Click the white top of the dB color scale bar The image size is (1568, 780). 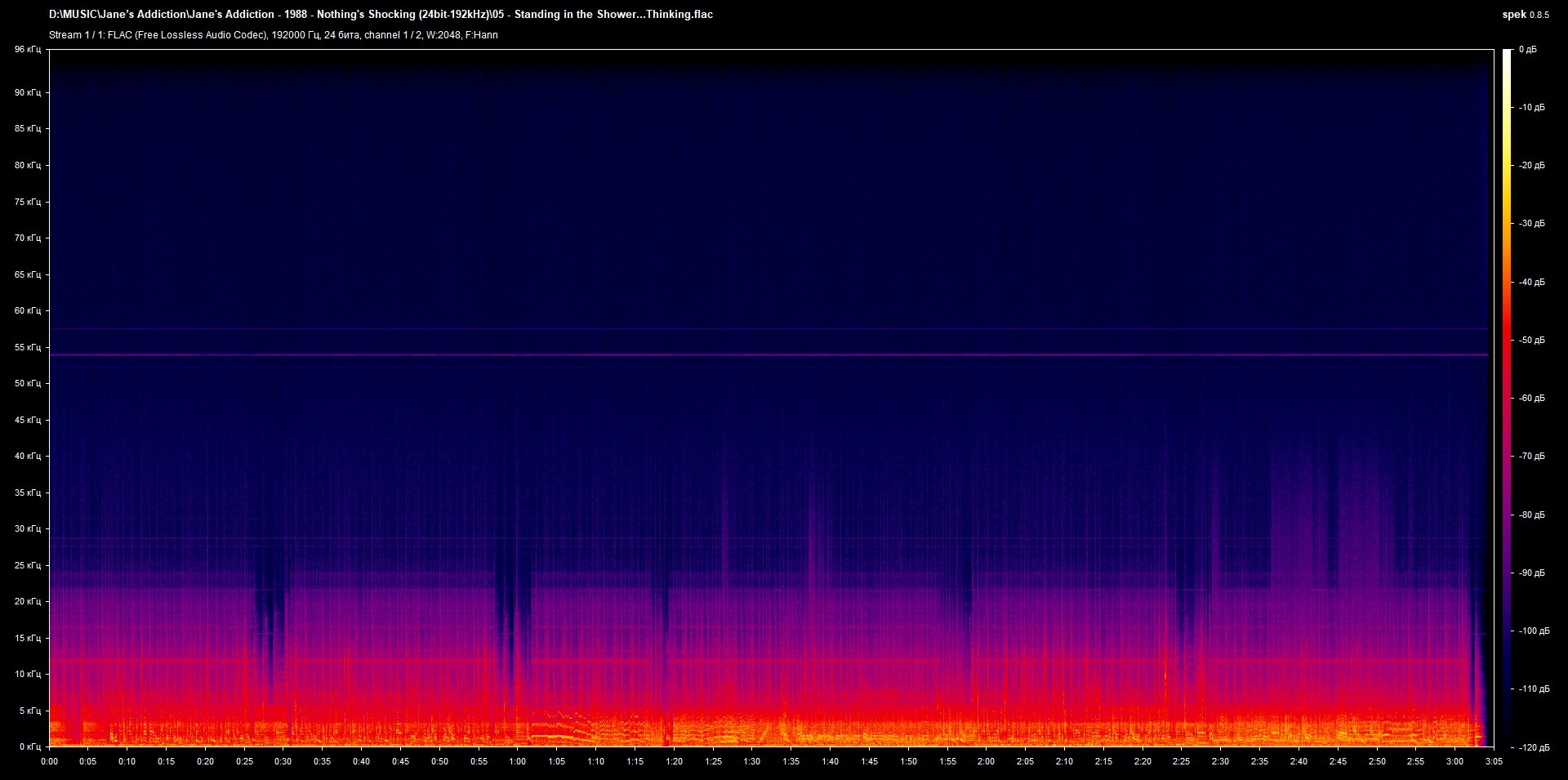pyautogui.click(x=1507, y=54)
